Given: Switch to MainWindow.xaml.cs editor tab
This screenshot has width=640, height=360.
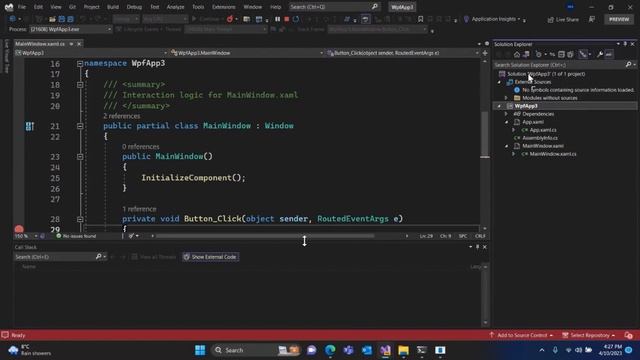Looking at the screenshot, I should click(40, 44).
